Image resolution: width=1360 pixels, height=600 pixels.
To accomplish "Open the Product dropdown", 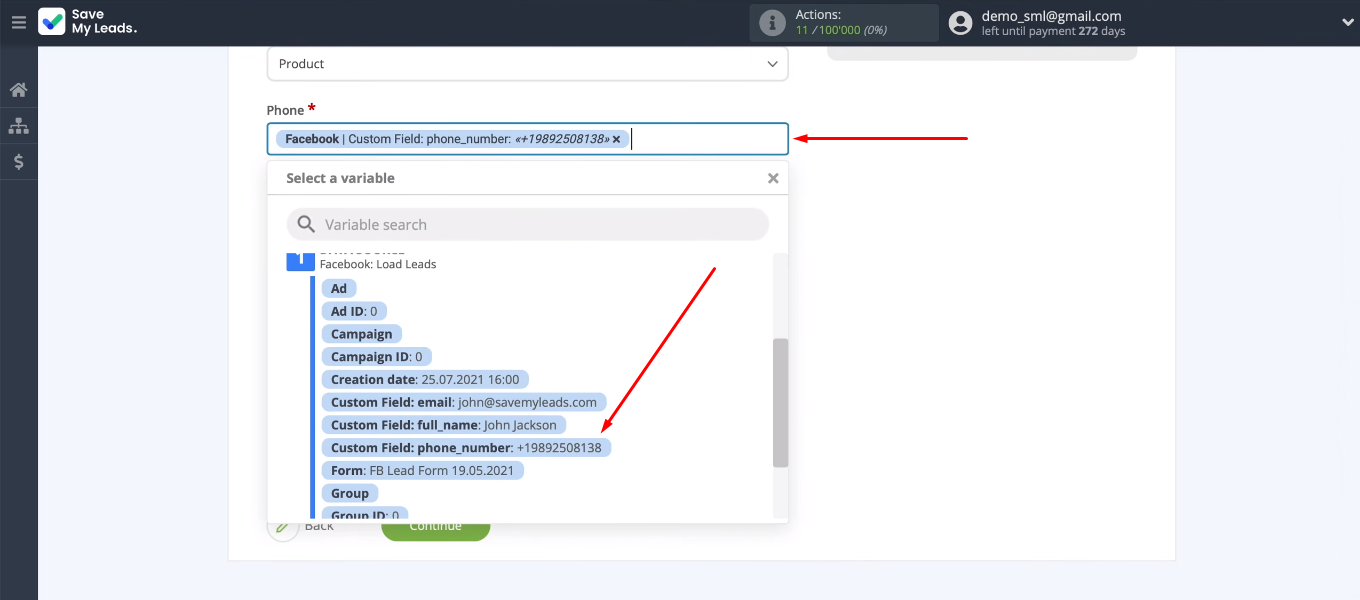I will [x=527, y=64].
